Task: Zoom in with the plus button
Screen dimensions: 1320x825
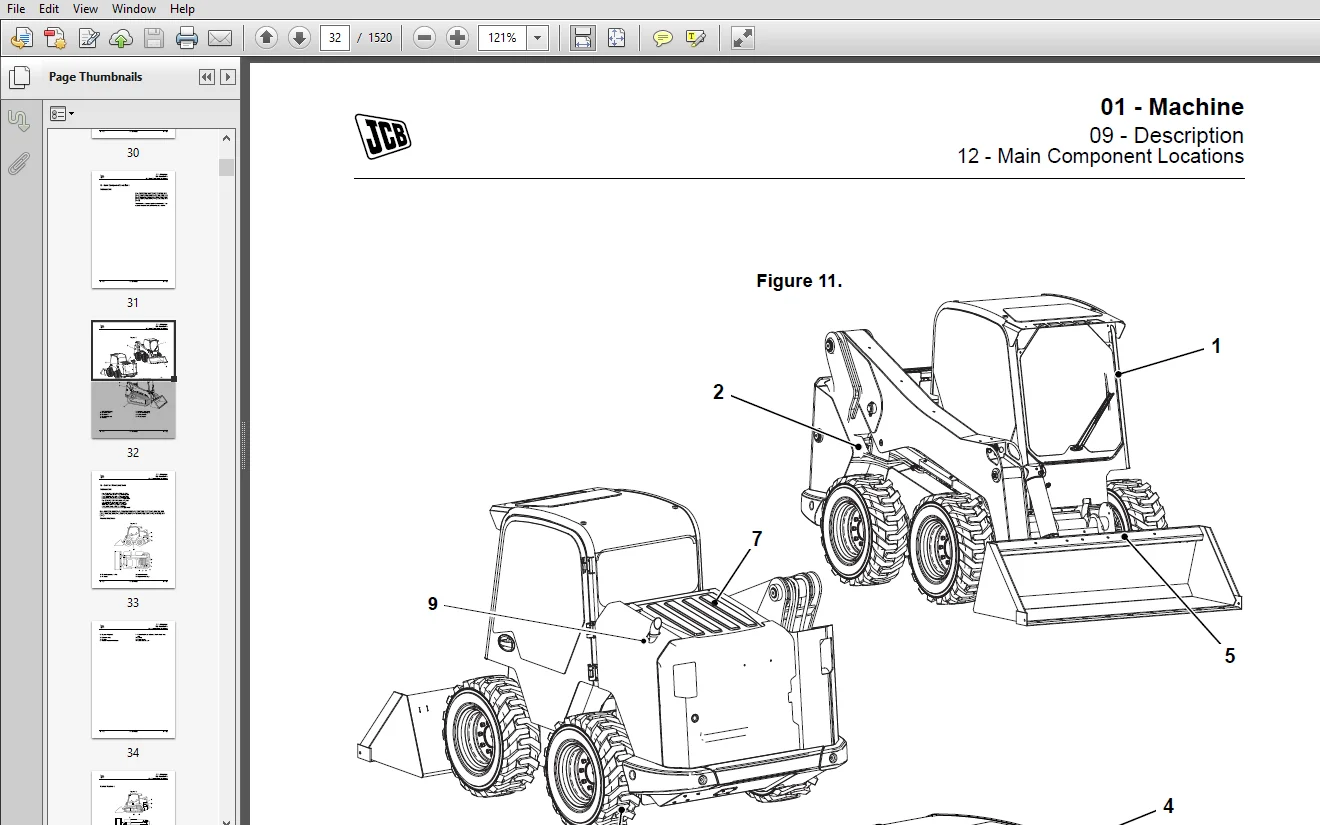Action: tap(458, 38)
